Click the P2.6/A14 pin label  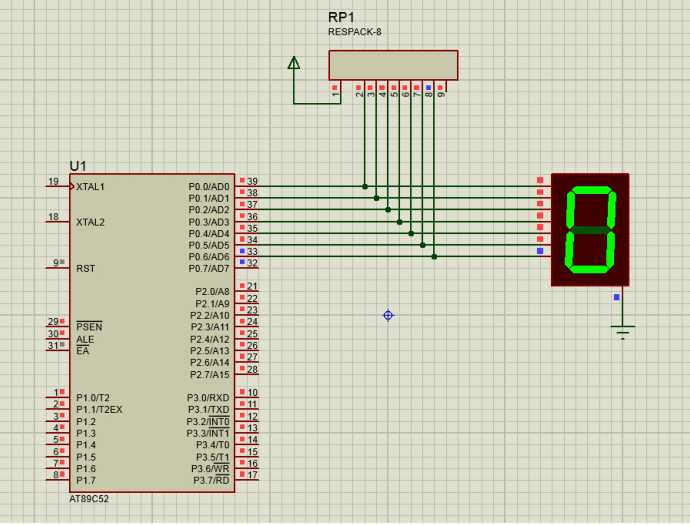pos(210,363)
